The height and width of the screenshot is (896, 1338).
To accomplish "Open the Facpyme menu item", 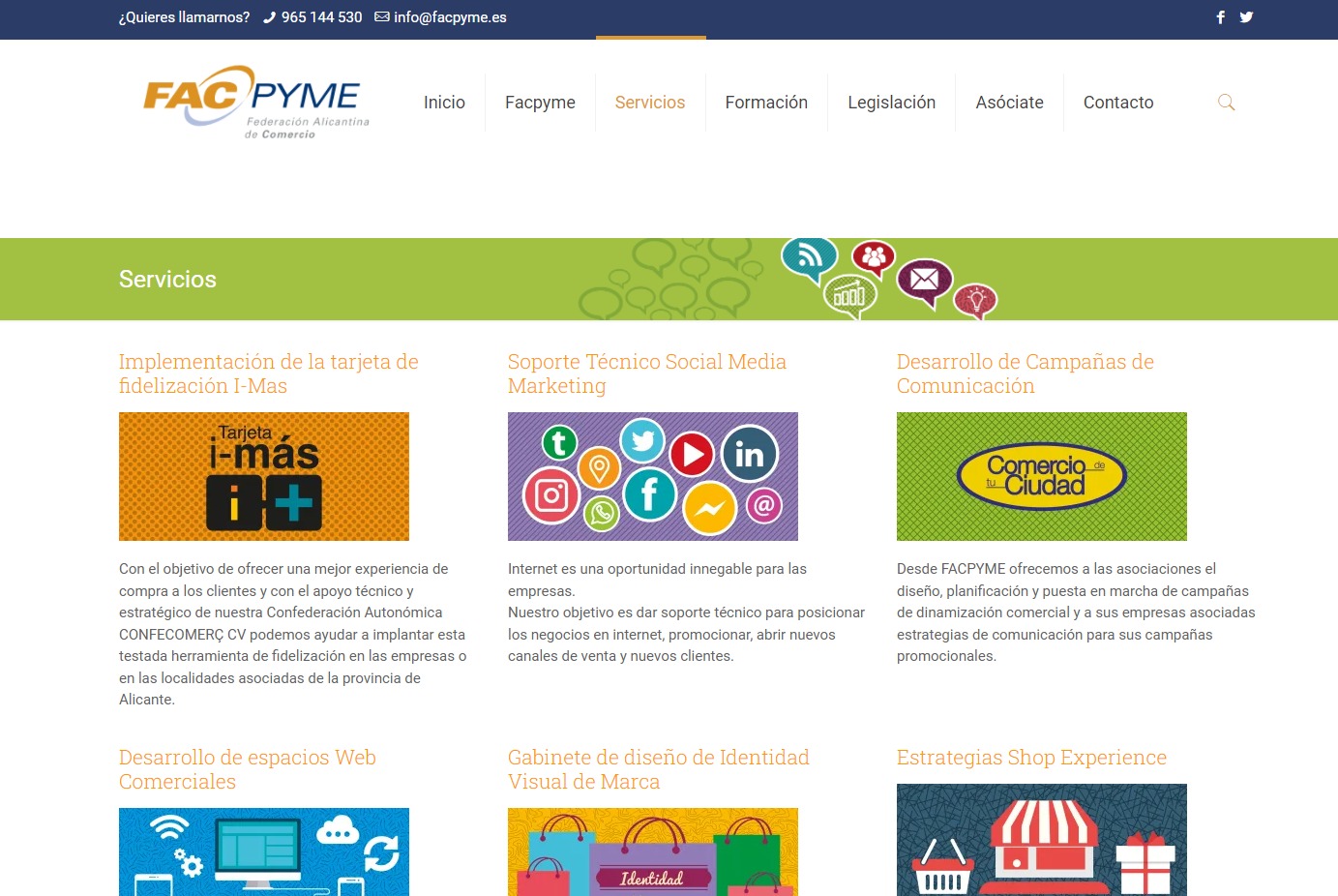I will [540, 103].
